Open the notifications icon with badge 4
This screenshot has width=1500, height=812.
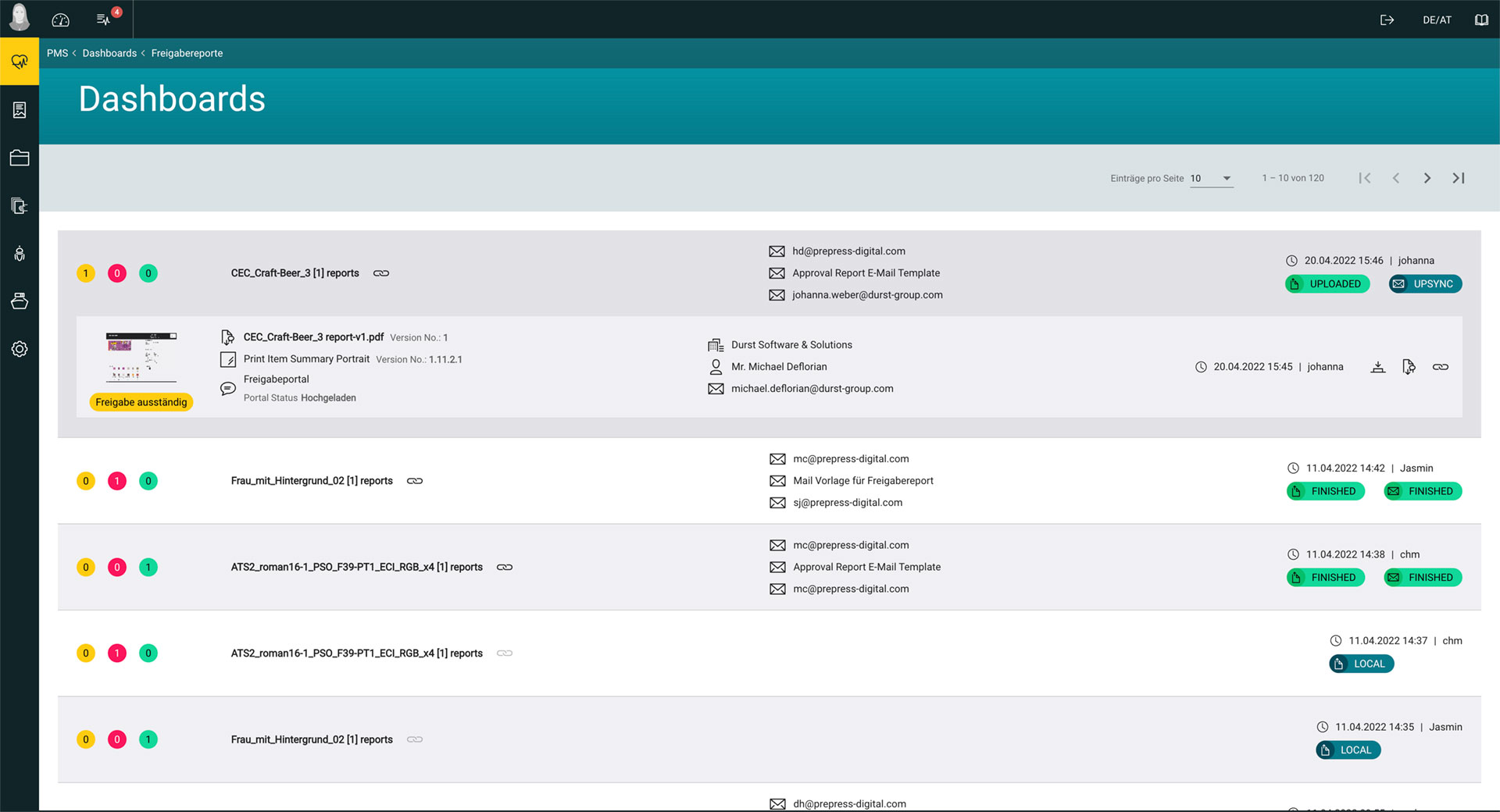105,20
